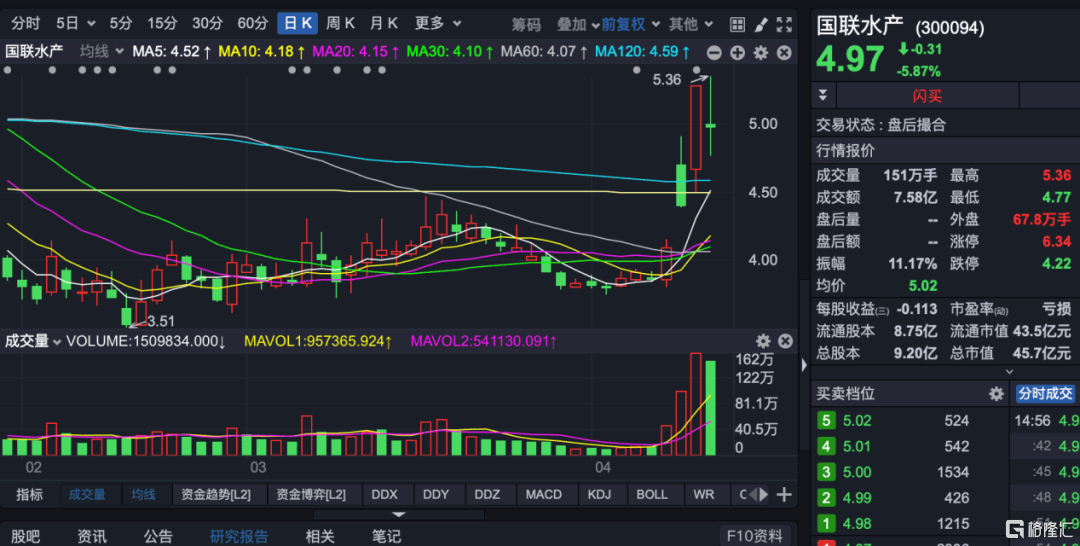1080x546 pixels.
Task: Click the F10资料 button
Action: click(x=755, y=536)
